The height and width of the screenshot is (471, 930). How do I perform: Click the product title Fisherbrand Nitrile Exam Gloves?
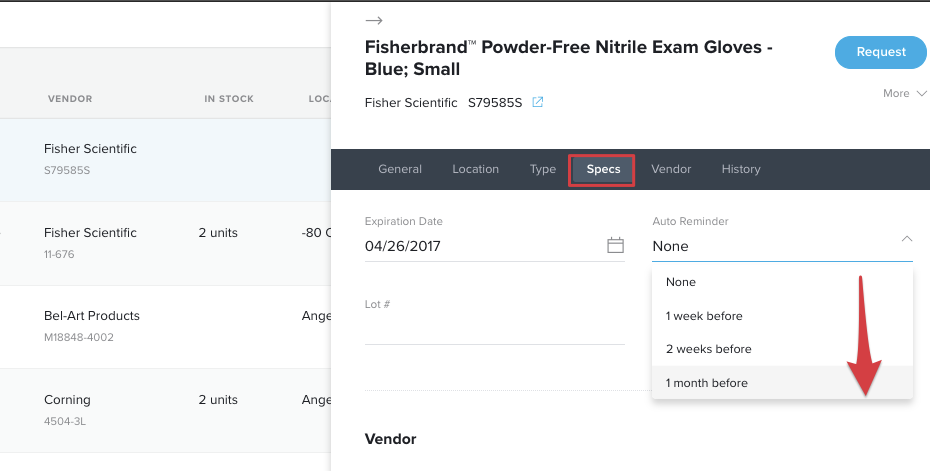click(x=568, y=58)
